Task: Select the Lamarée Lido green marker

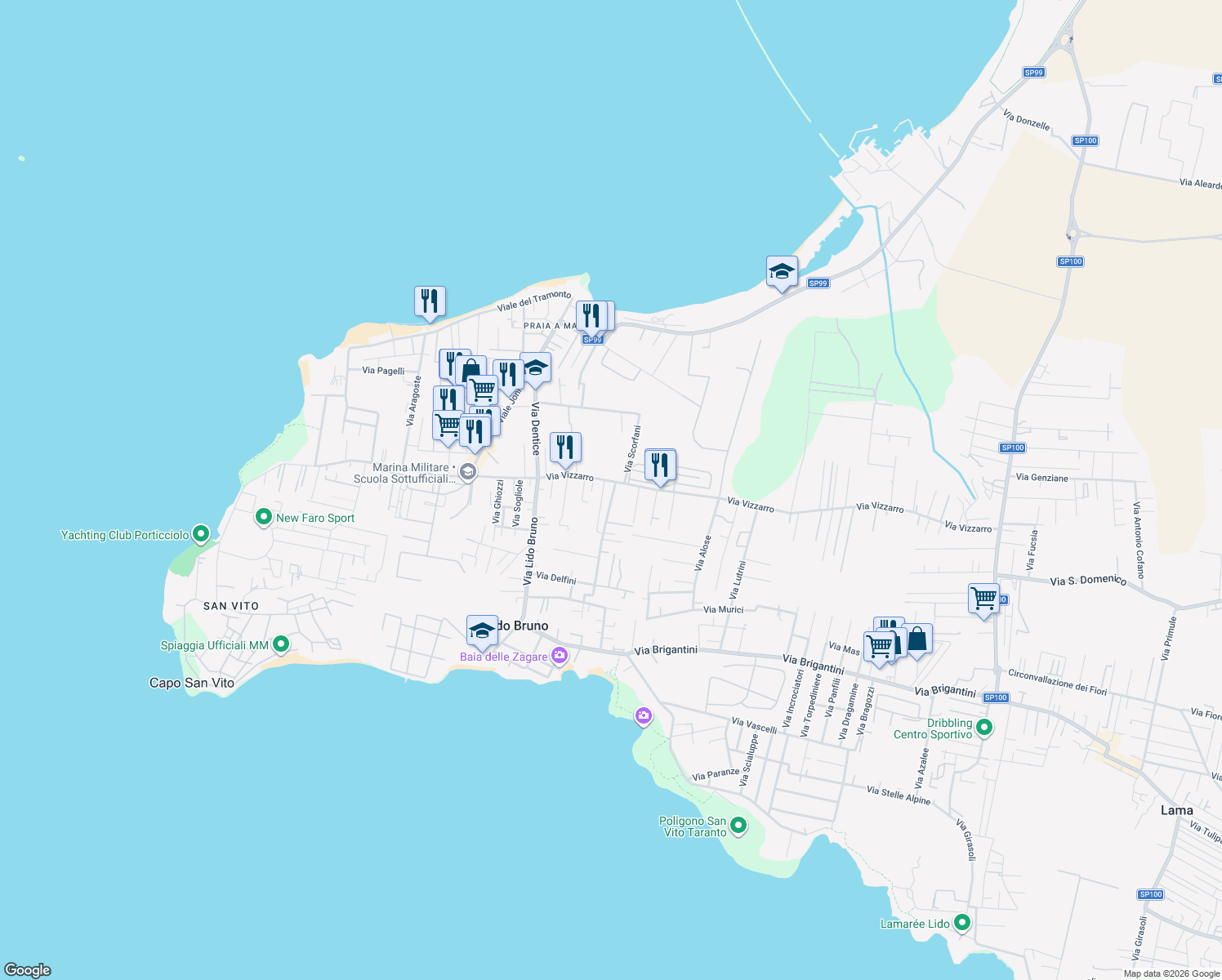Action: tap(962, 922)
